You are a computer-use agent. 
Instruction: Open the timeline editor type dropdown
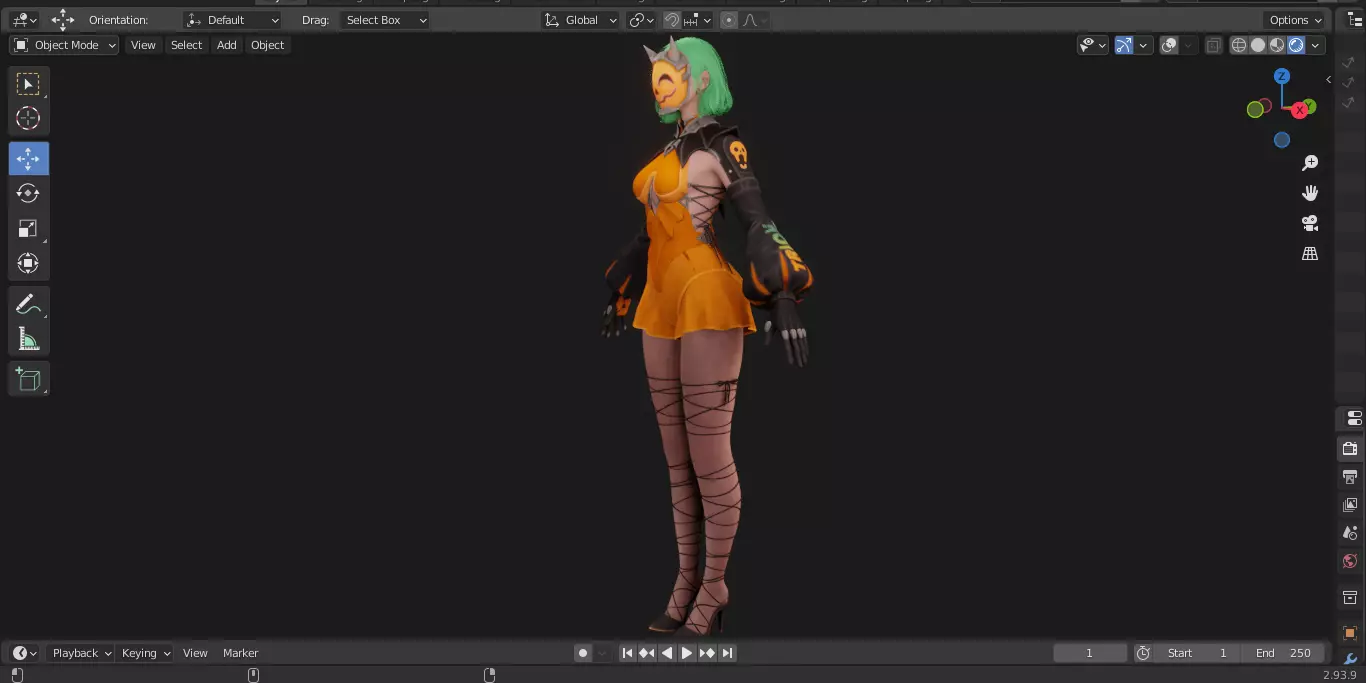click(x=25, y=653)
